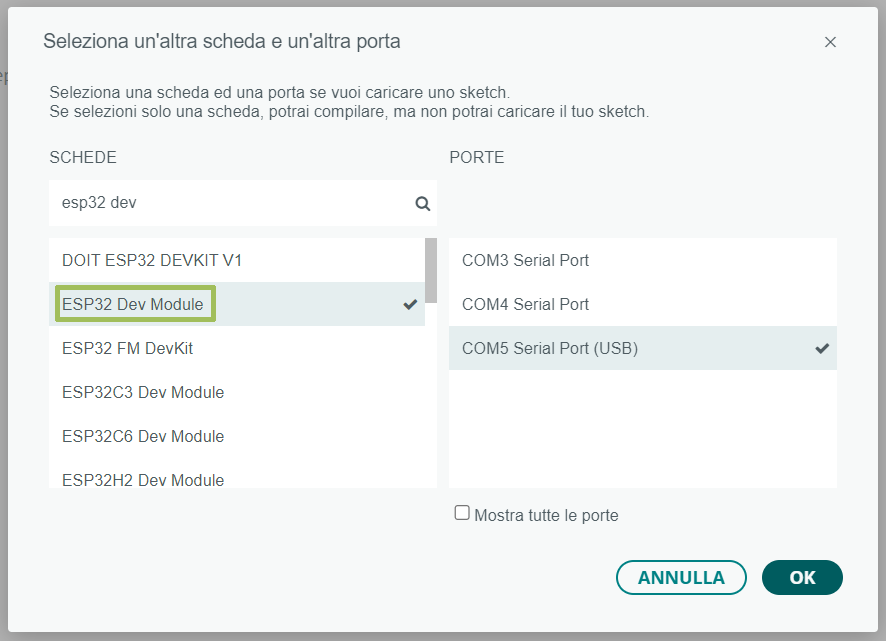The width and height of the screenshot is (886, 641).
Task: Confirm selection with OK button
Action: [x=802, y=578]
